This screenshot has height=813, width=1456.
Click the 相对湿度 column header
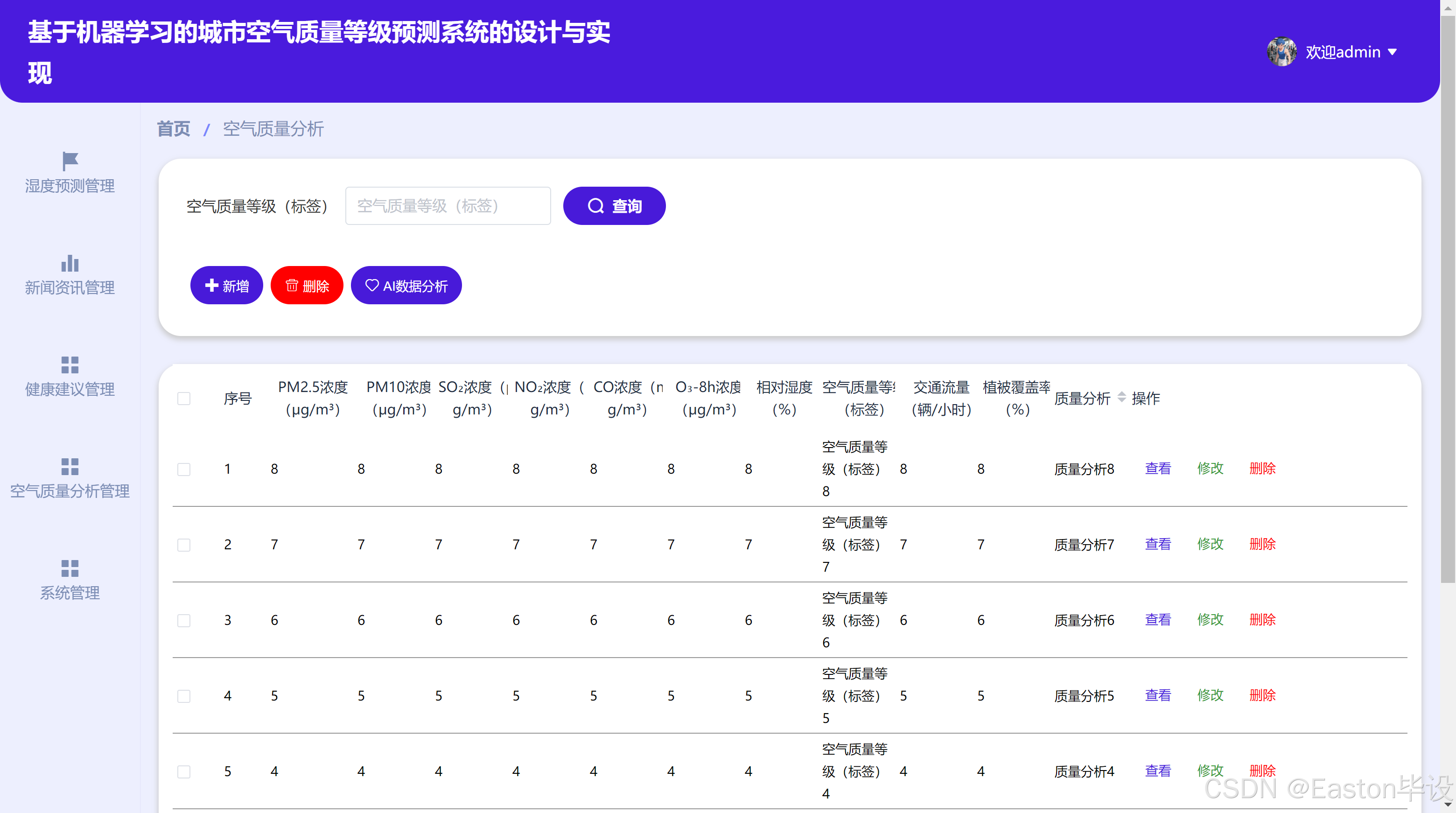[784, 398]
